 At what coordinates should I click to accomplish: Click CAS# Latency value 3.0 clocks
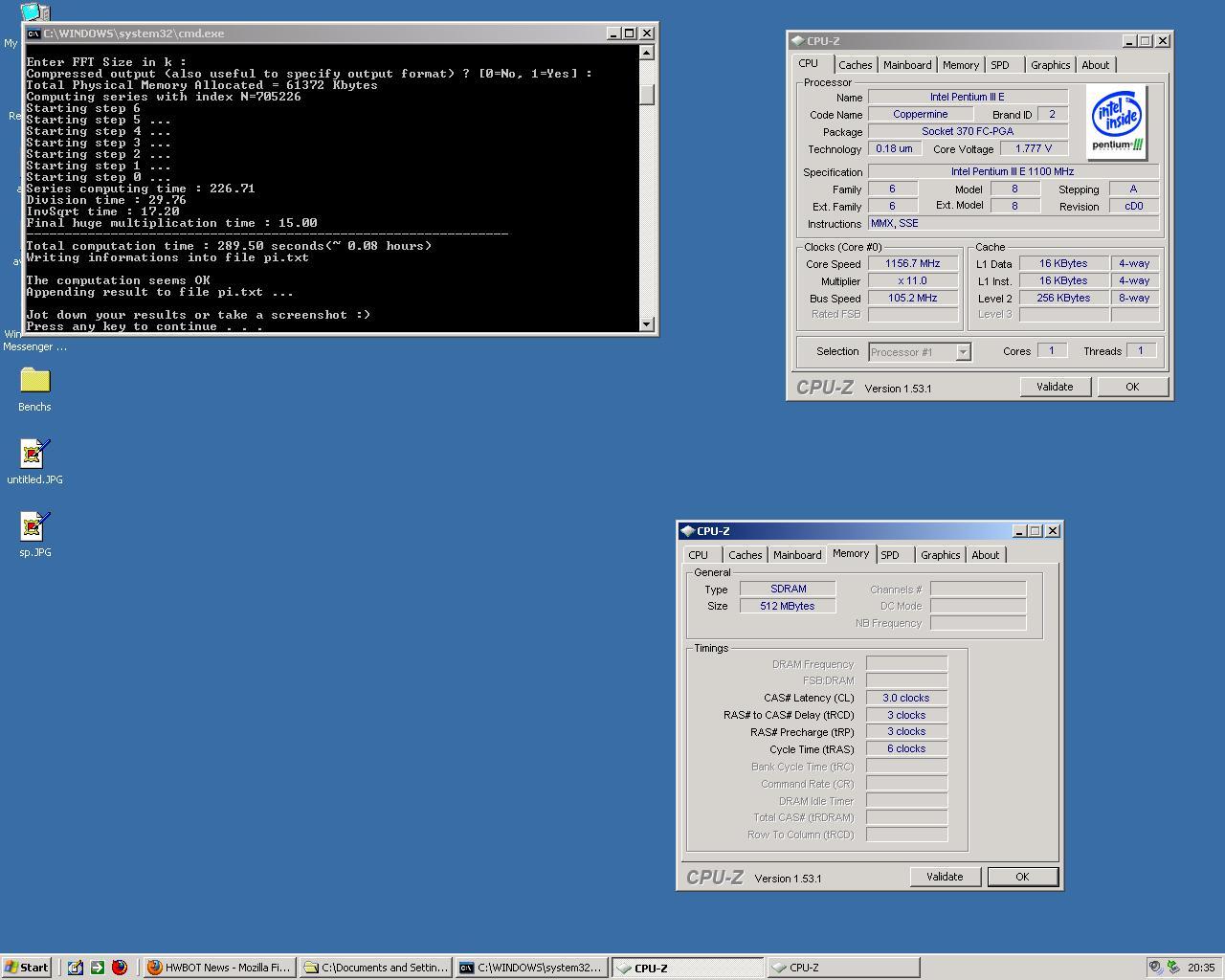coord(906,698)
